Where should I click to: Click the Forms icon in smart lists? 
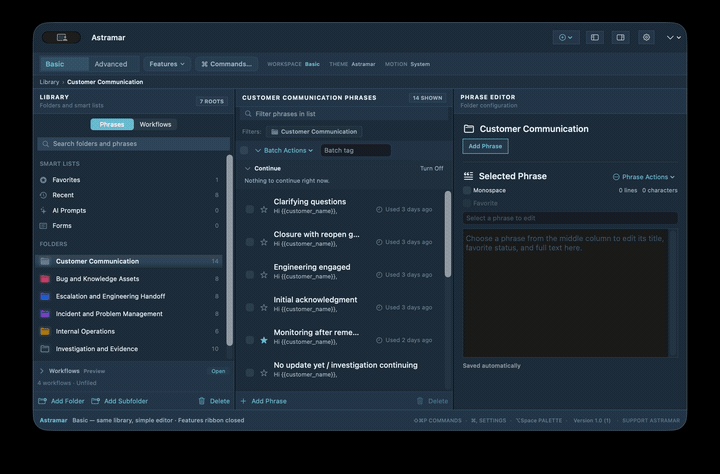click(x=43, y=226)
